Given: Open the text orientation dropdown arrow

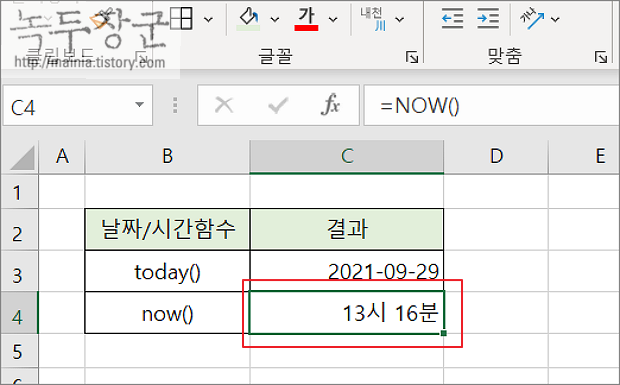Looking at the screenshot, I should pyautogui.click(x=555, y=19).
